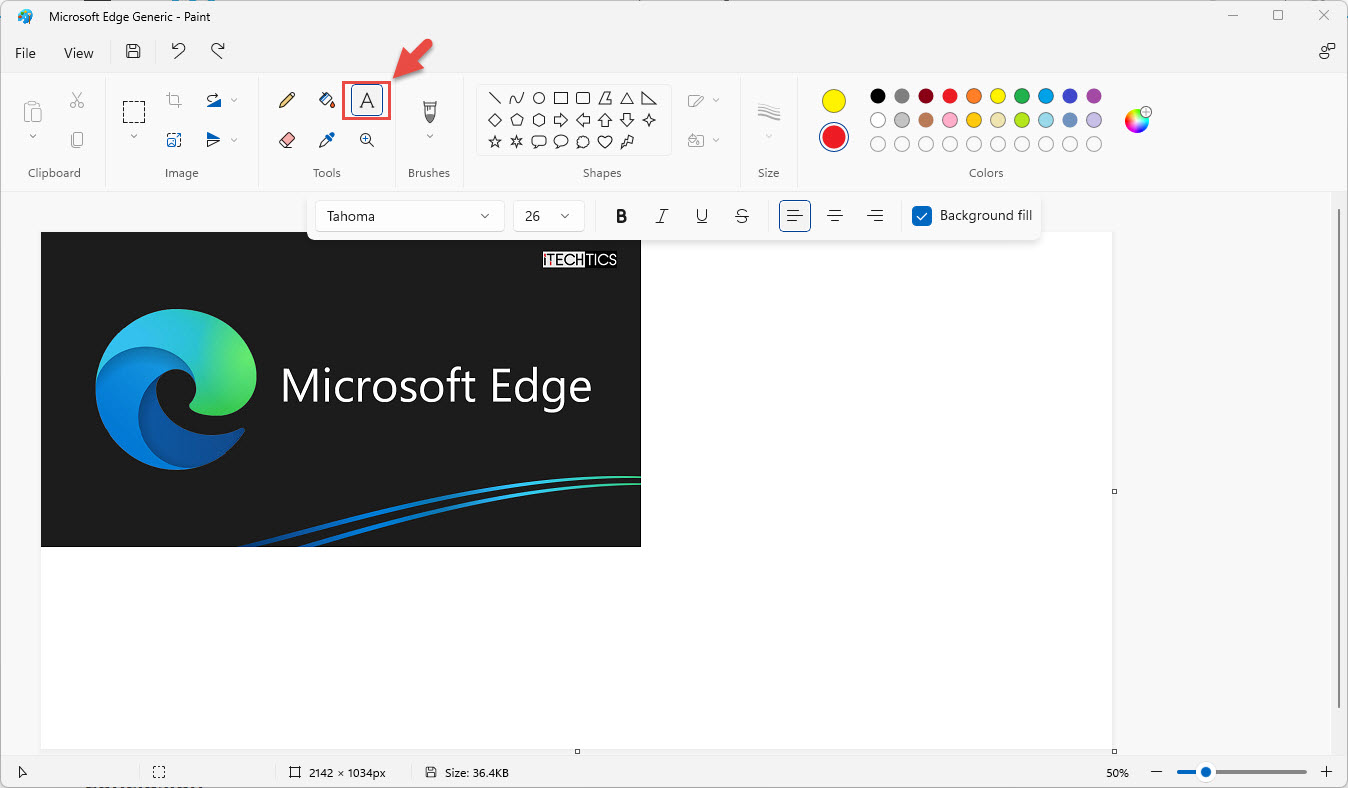Select the Heart shape
The height and width of the screenshot is (788, 1348).
pos(605,142)
